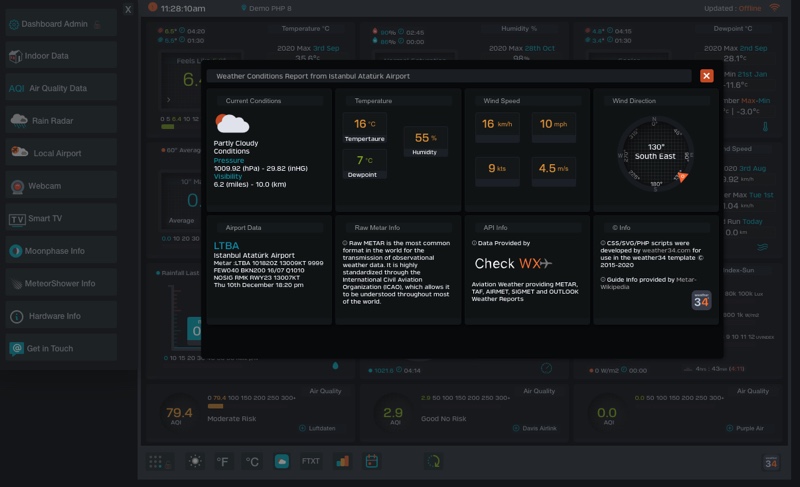Click the 9 kts wind speed value
Viewport: 800px width, 487px height.
pos(497,168)
